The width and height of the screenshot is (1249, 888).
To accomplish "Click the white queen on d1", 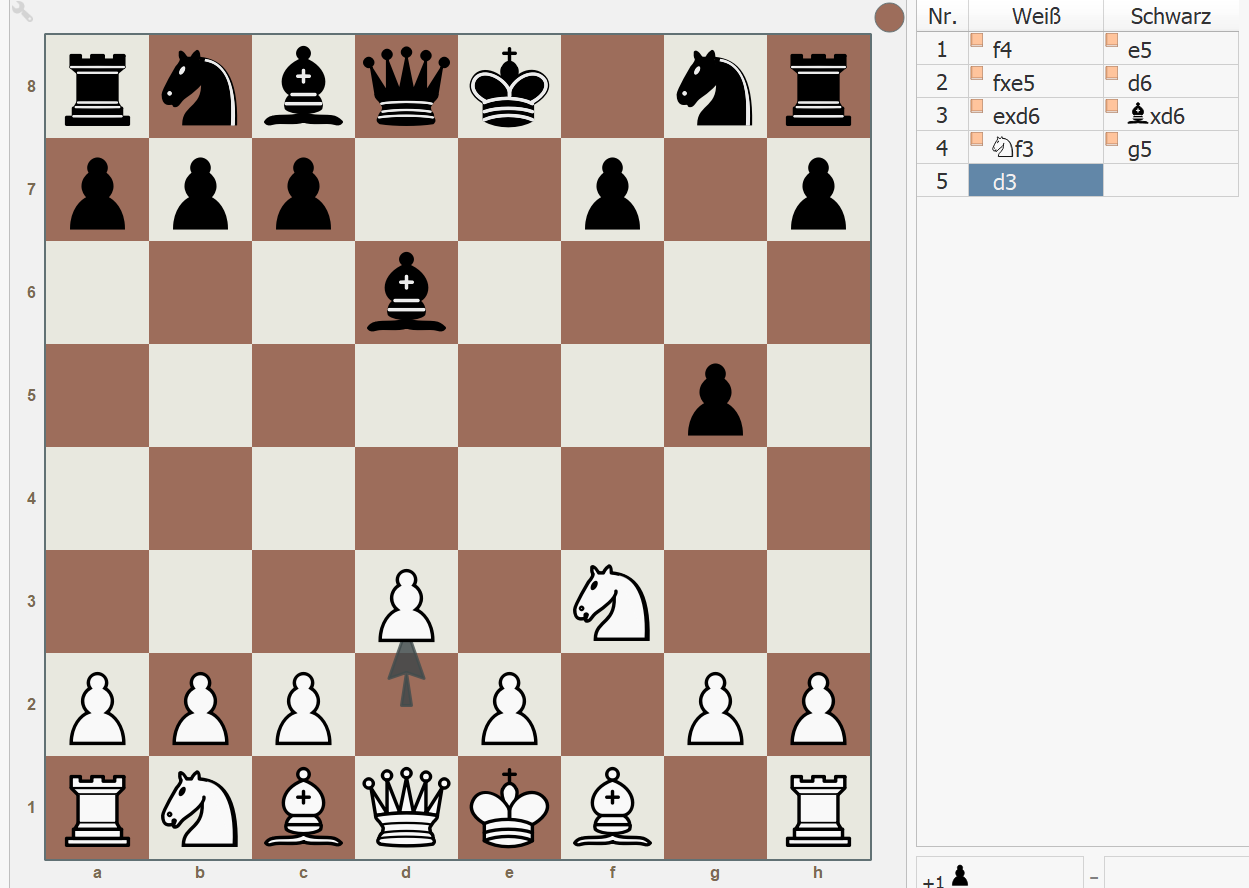I will point(406,808).
